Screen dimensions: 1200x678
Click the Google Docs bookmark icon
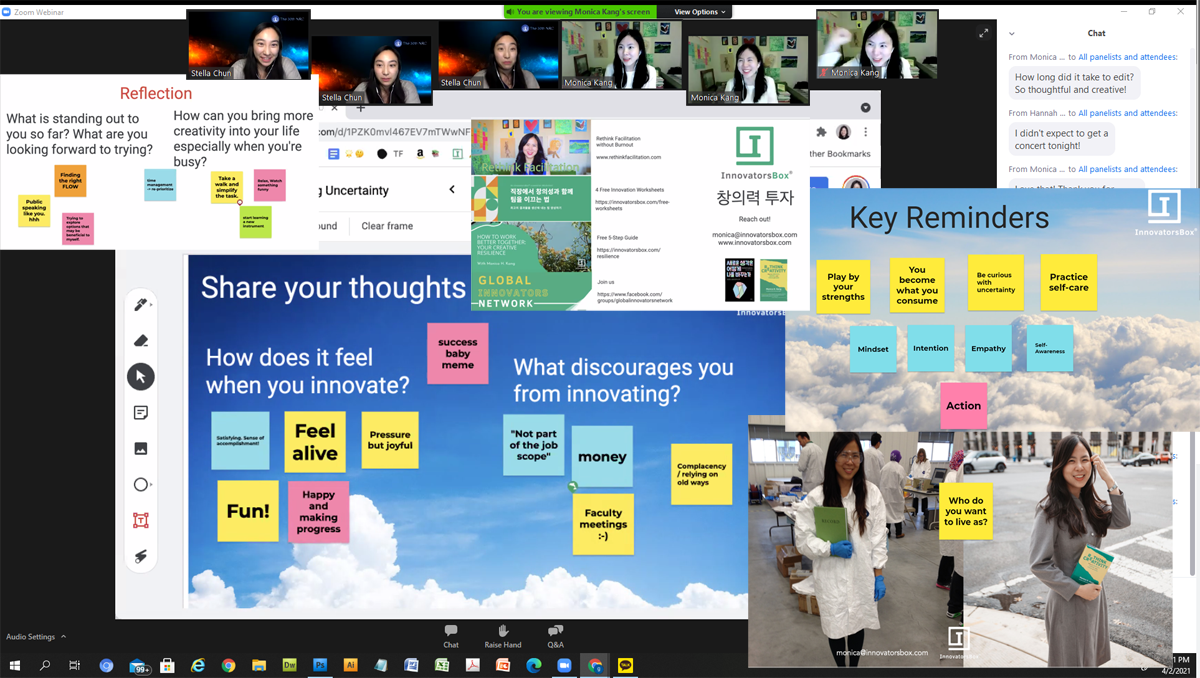[x=334, y=154]
